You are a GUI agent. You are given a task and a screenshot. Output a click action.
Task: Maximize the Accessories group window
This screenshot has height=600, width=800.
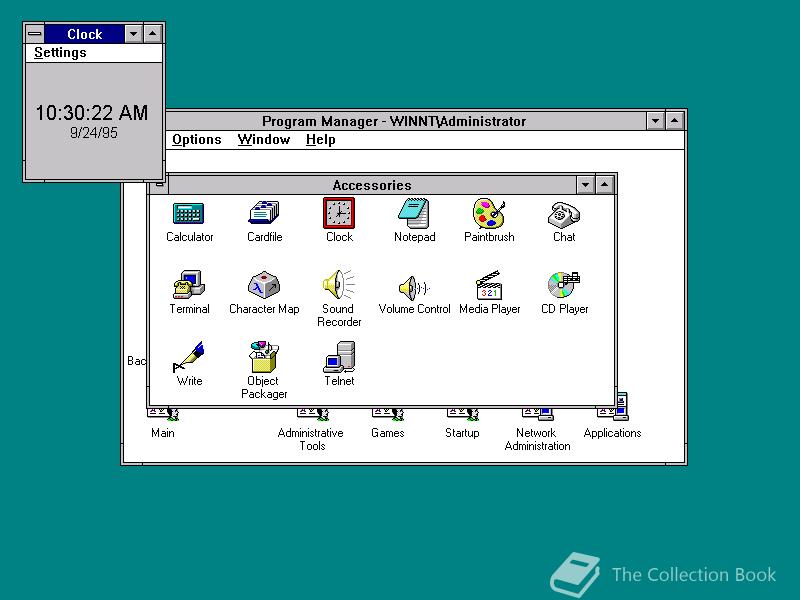[x=605, y=185]
